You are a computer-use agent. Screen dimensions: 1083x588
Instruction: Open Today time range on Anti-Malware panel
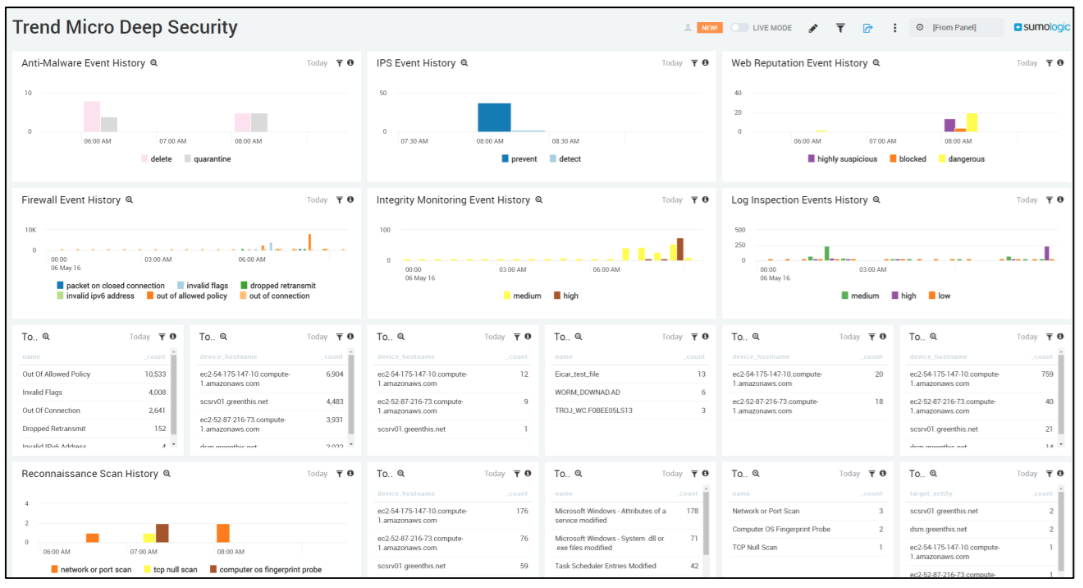(317, 63)
